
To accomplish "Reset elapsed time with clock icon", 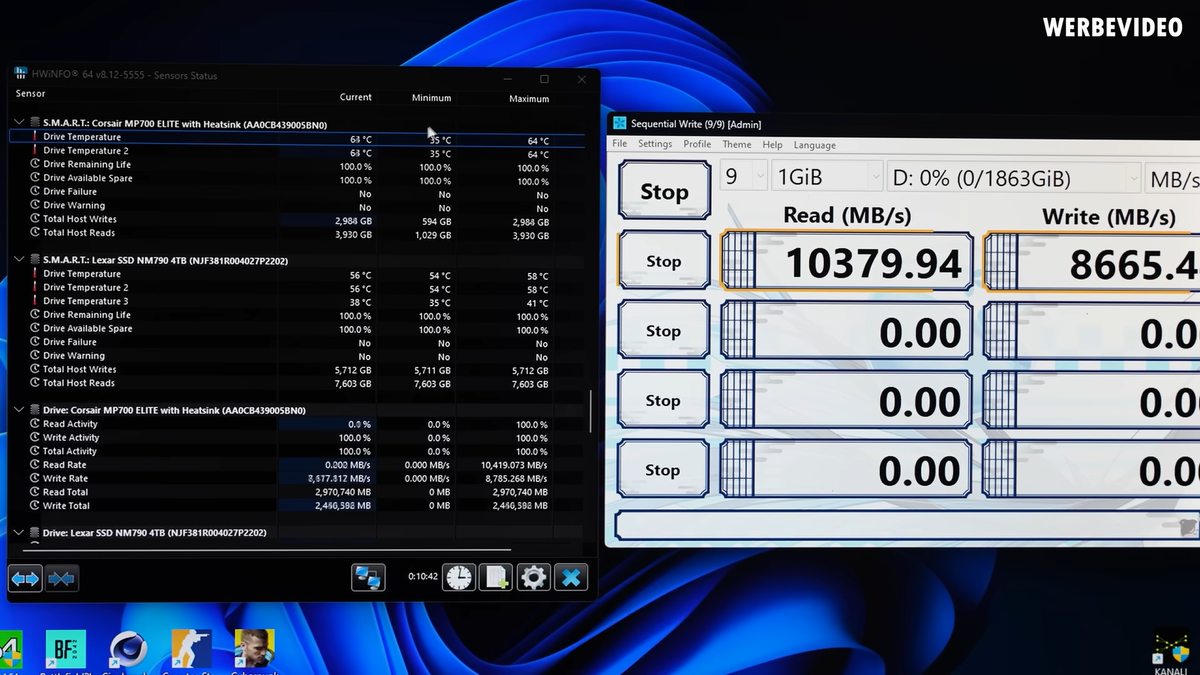I will click(x=459, y=577).
